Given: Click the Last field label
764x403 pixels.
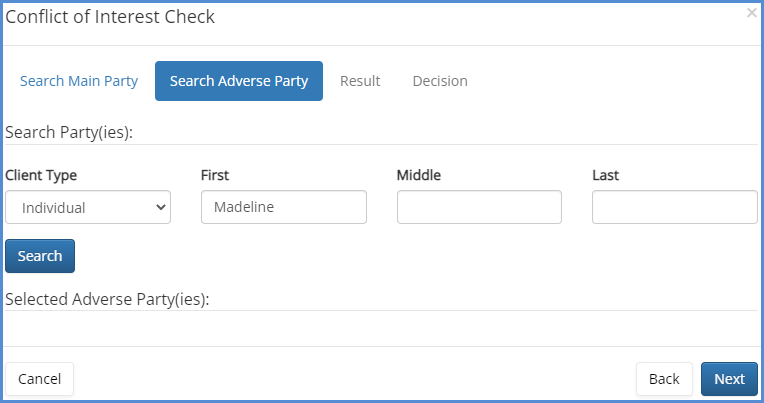Looking at the screenshot, I should [x=605, y=175].
